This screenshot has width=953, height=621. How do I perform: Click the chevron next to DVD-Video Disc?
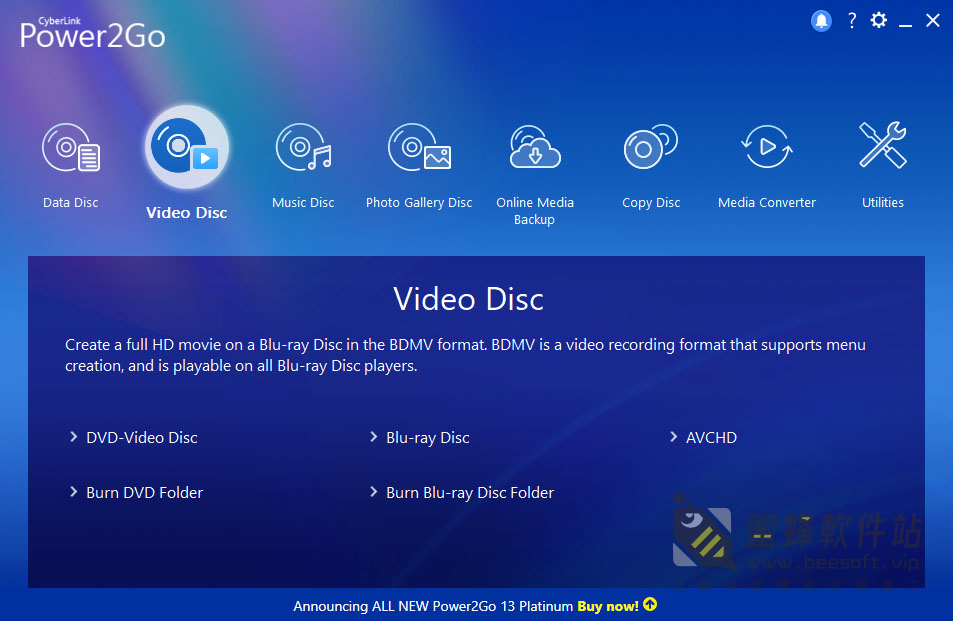[74, 437]
